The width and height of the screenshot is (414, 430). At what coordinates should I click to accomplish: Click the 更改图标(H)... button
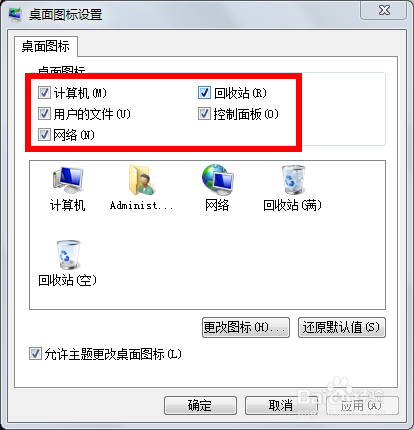click(246, 327)
